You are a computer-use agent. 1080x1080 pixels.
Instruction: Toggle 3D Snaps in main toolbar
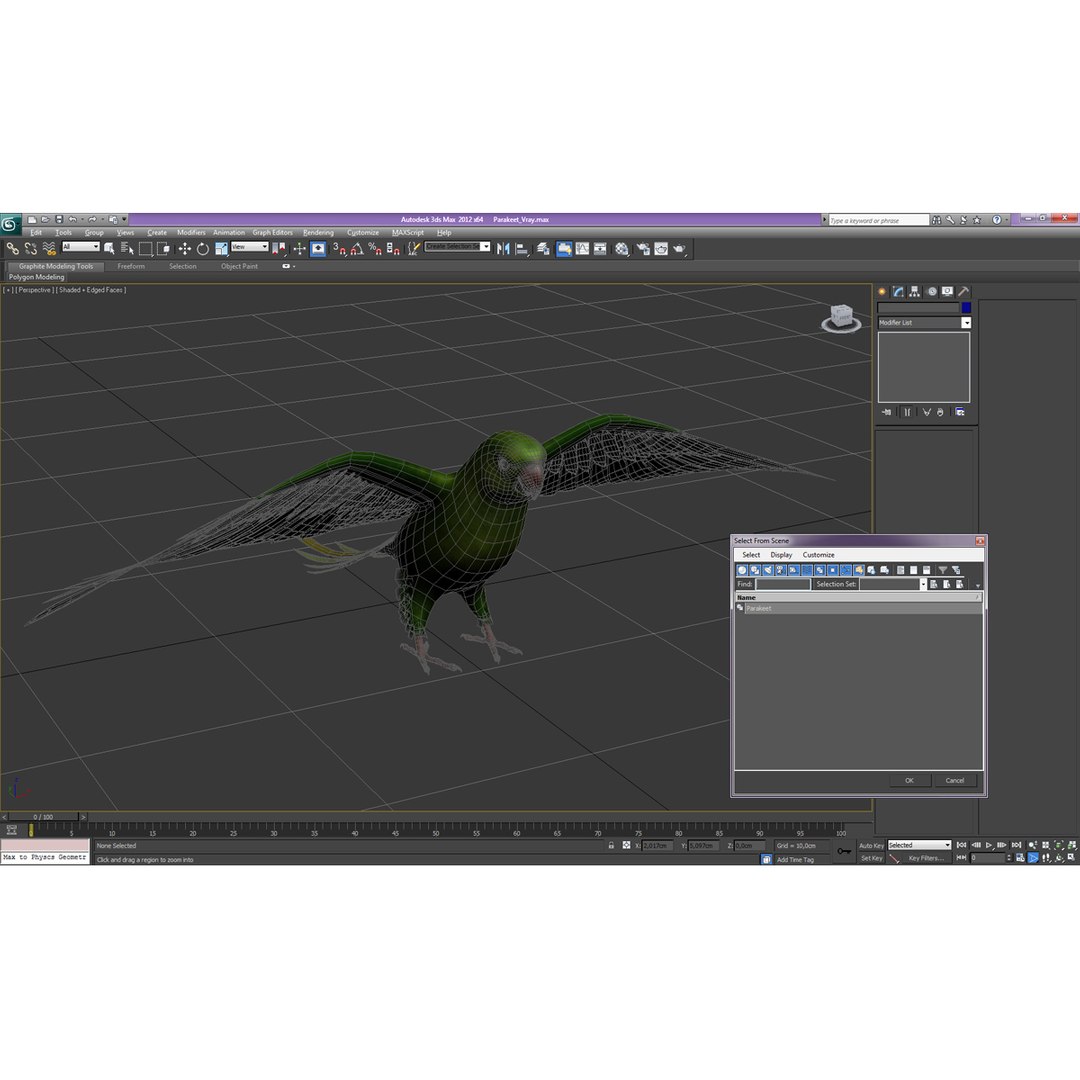point(339,249)
